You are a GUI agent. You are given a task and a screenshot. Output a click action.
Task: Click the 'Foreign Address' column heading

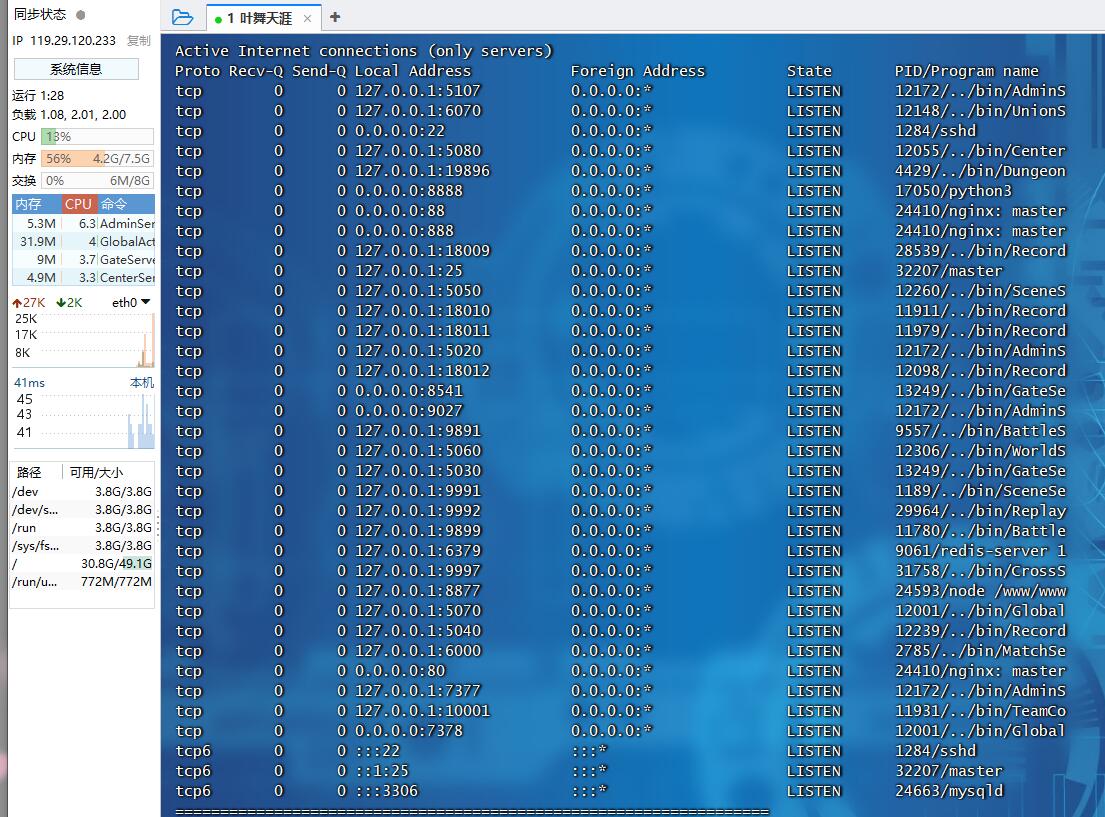637,70
